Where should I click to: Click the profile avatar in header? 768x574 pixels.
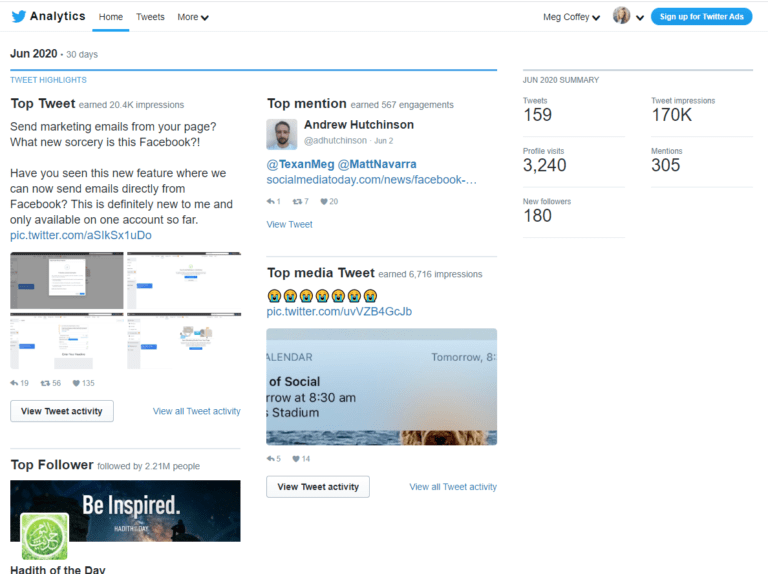point(622,16)
